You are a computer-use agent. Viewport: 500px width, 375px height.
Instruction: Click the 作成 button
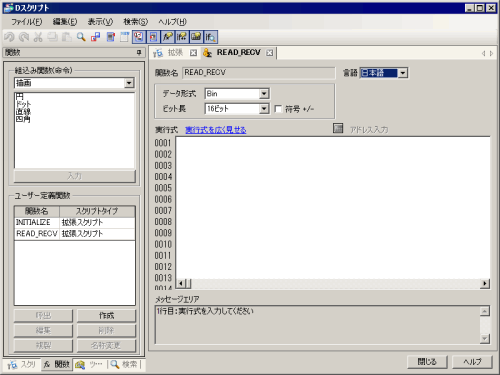[x=106, y=315]
